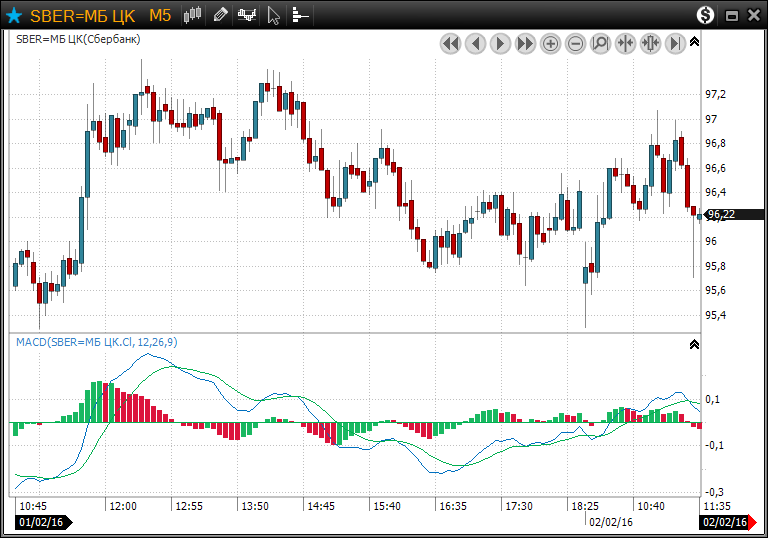
Task: Compress the chart bars horizontally
Action: [x=625, y=43]
